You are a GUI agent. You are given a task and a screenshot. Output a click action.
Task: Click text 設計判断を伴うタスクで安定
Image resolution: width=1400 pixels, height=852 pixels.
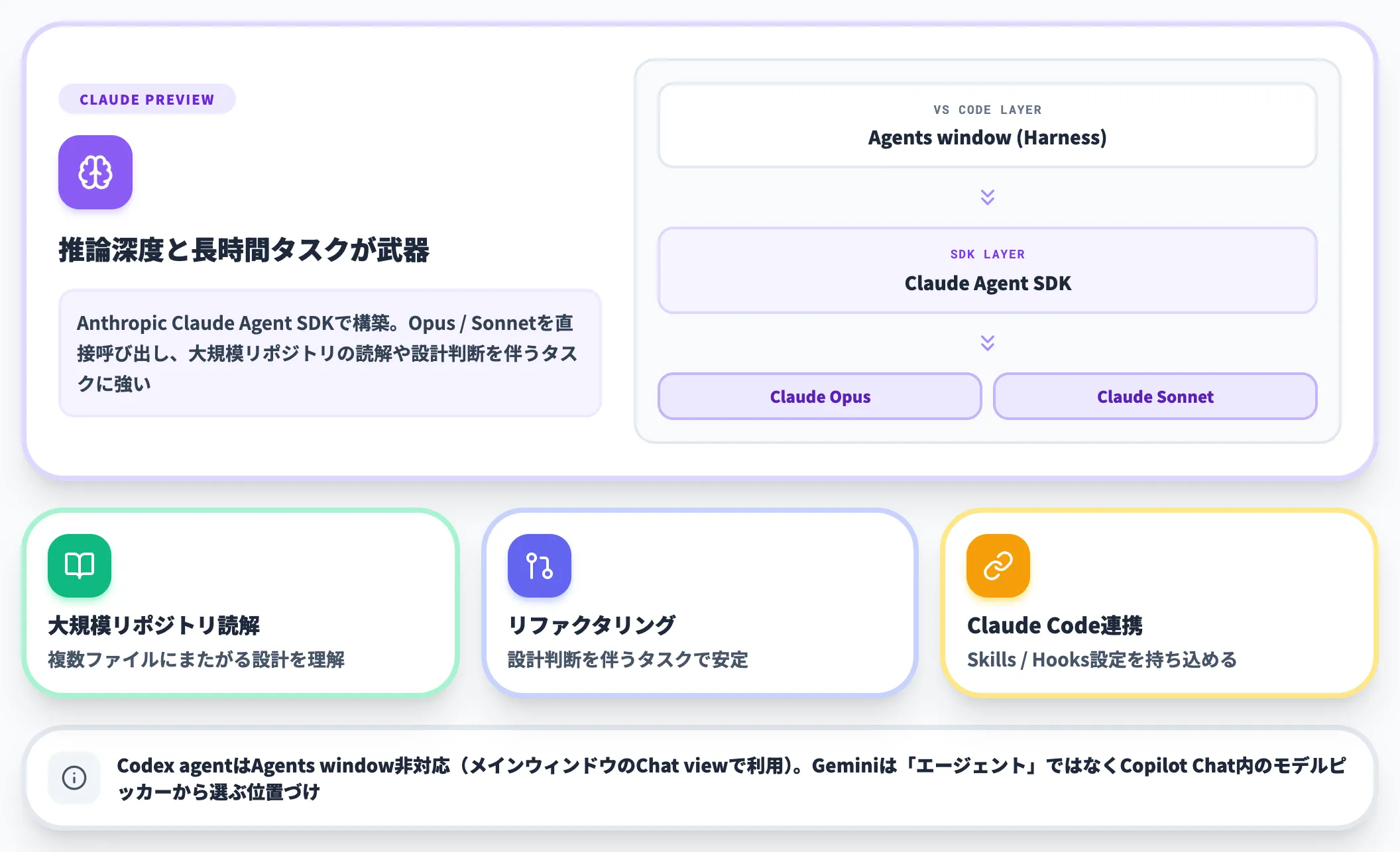click(x=628, y=659)
